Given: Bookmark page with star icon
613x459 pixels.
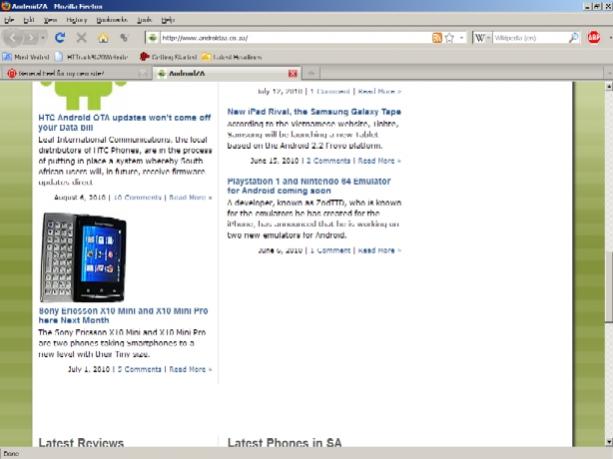Looking at the screenshot, I should 449,38.
